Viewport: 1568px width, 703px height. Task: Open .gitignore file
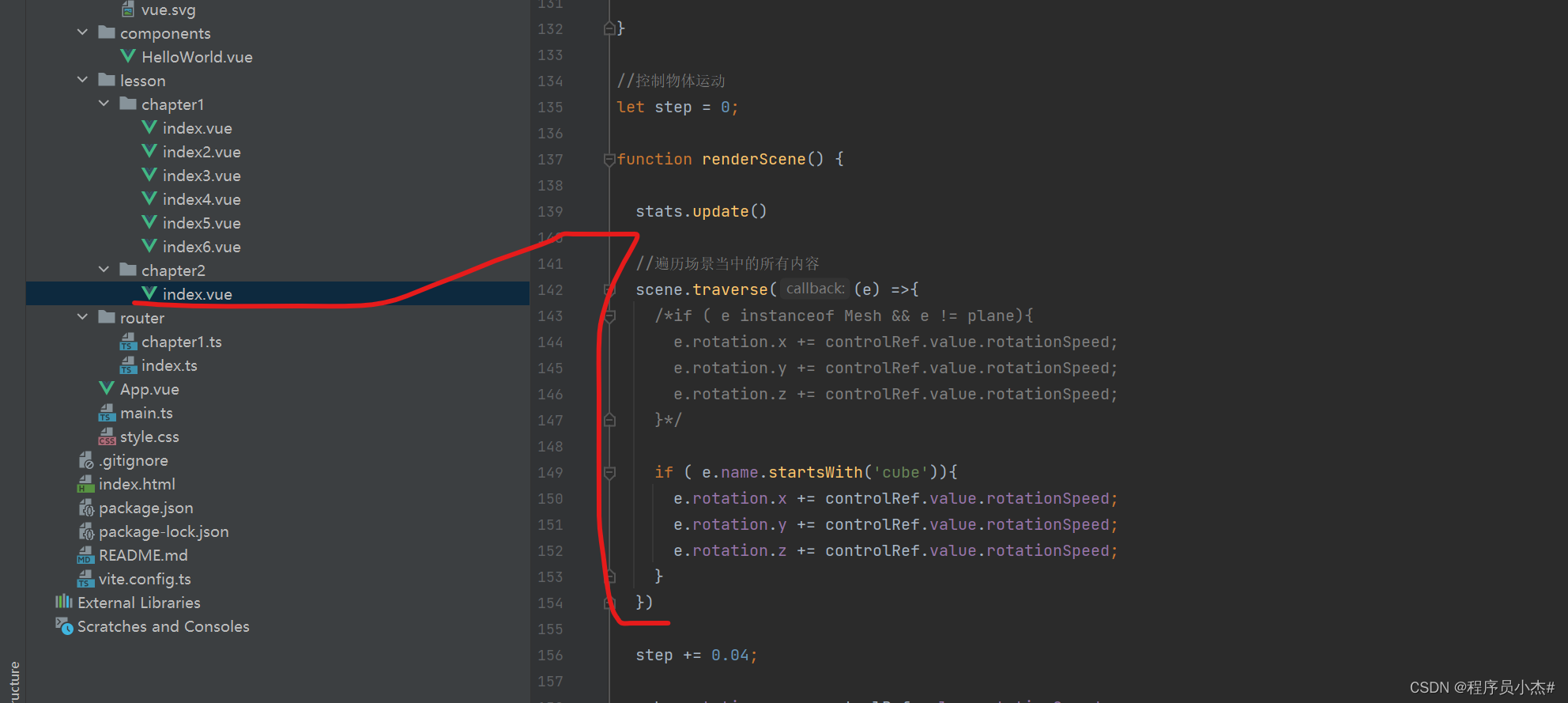tap(134, 460)
